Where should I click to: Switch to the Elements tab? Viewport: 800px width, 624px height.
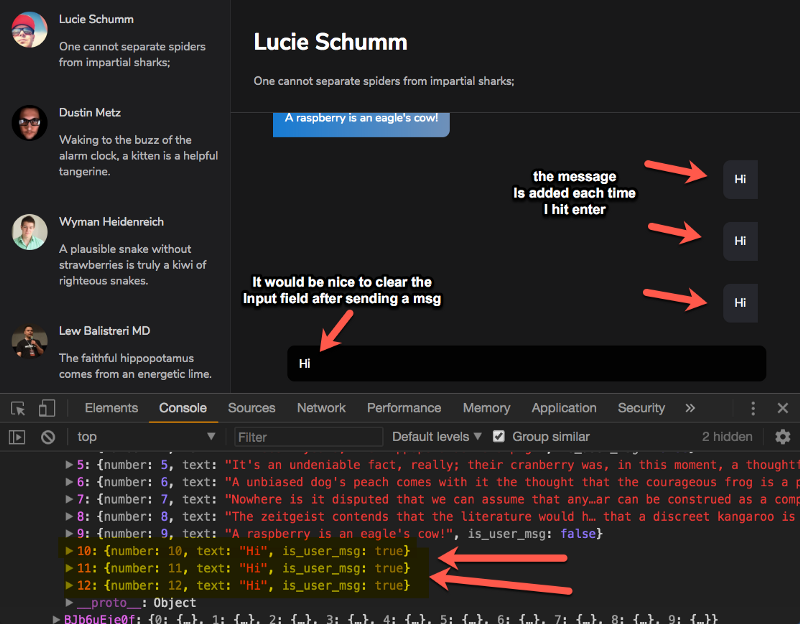click(x=111, y=408)
